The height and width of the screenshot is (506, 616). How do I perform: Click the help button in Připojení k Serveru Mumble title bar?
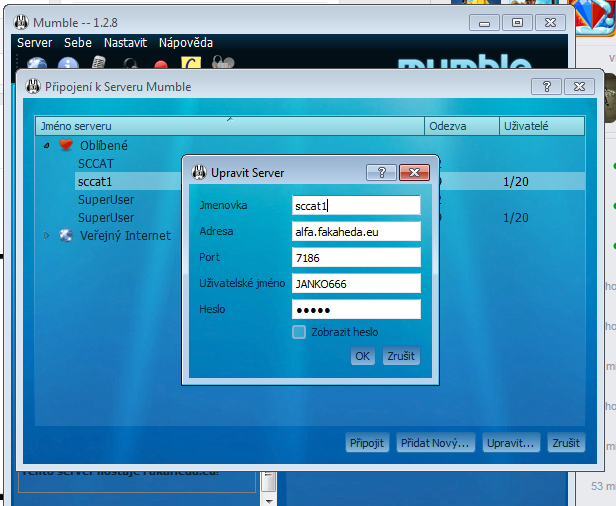tap(546, 87)
